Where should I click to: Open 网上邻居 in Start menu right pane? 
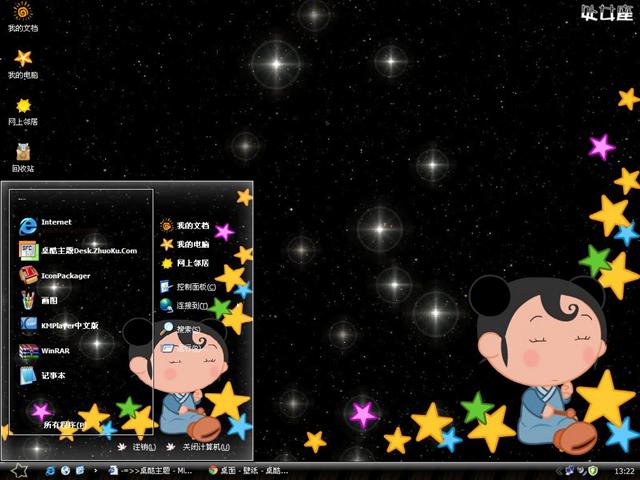[x=184, y=263]
